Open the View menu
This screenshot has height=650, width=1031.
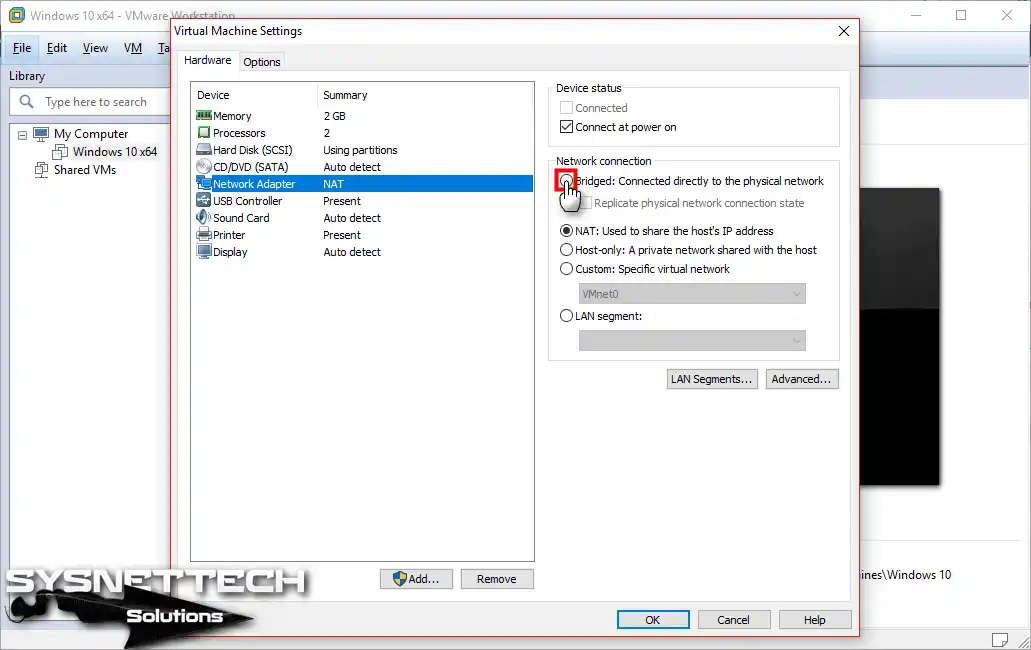pyautogui.click(x=95, y=48)
